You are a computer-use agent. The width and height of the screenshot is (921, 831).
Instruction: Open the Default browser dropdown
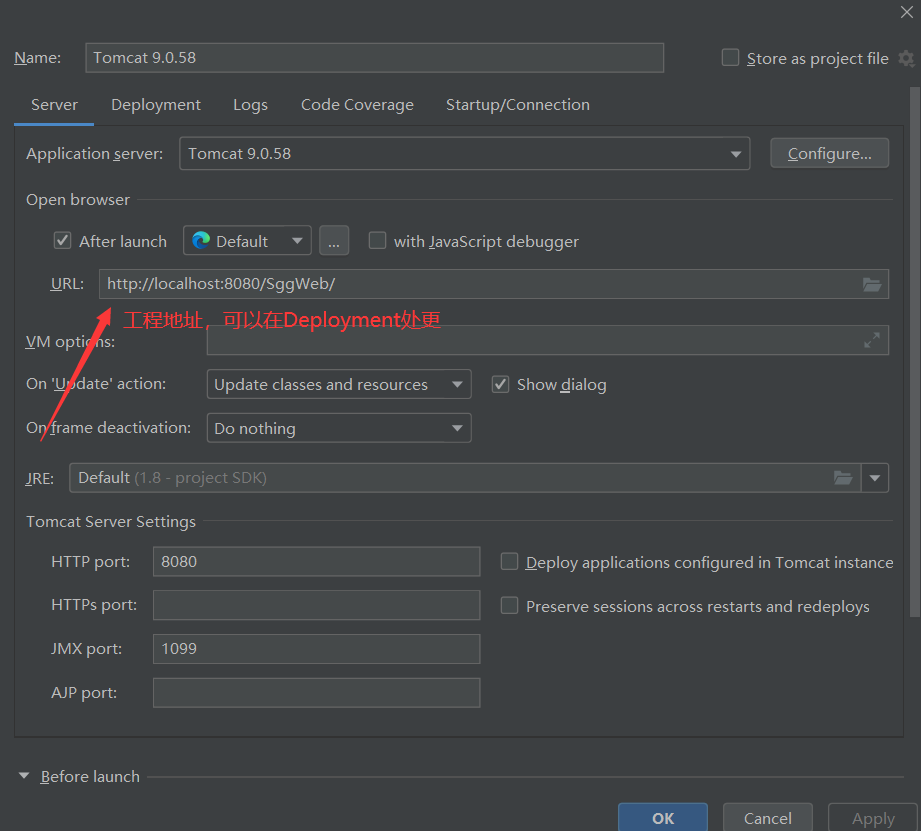pos(247,241)
